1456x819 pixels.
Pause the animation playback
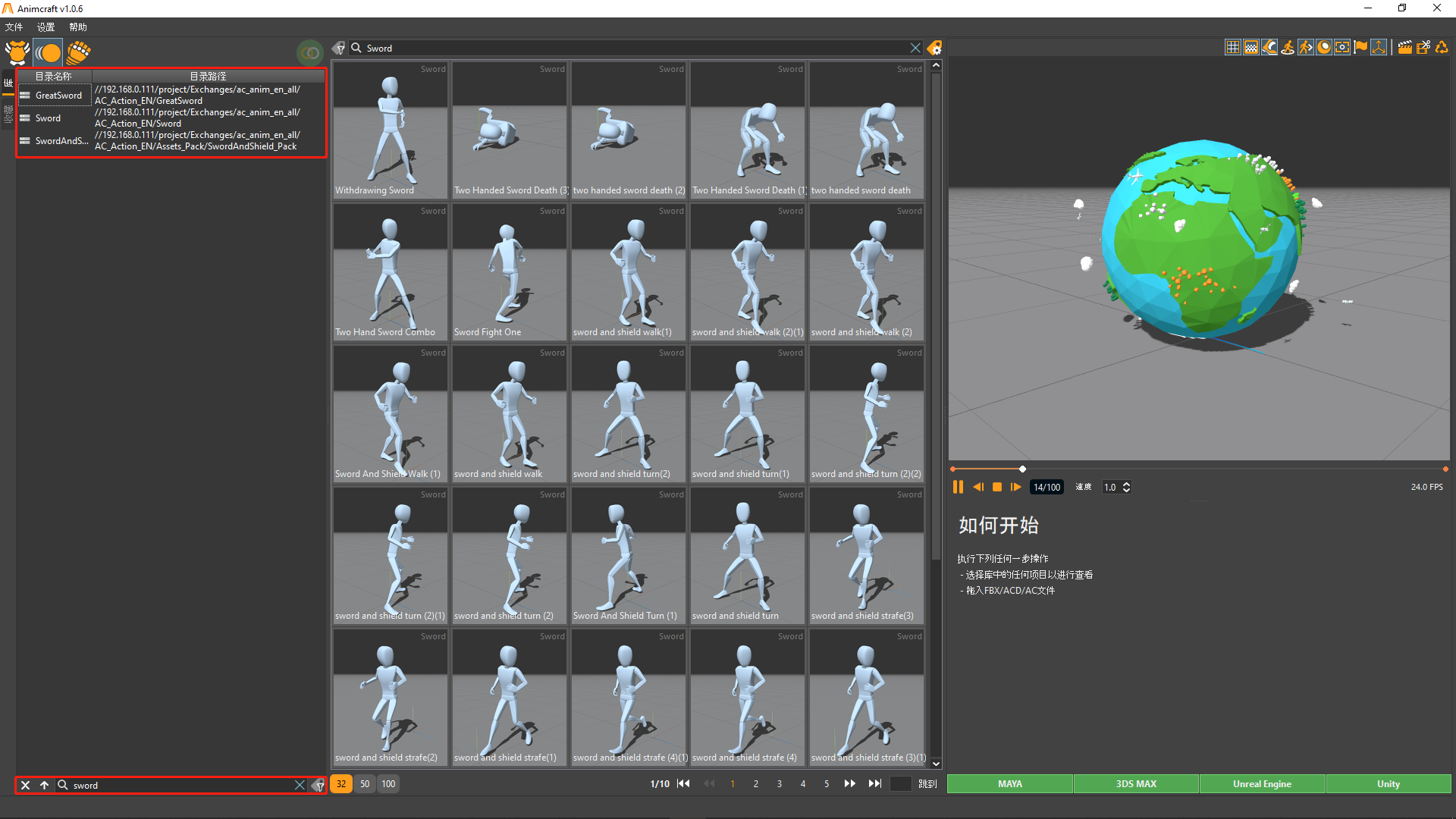(x=958, y=487)
